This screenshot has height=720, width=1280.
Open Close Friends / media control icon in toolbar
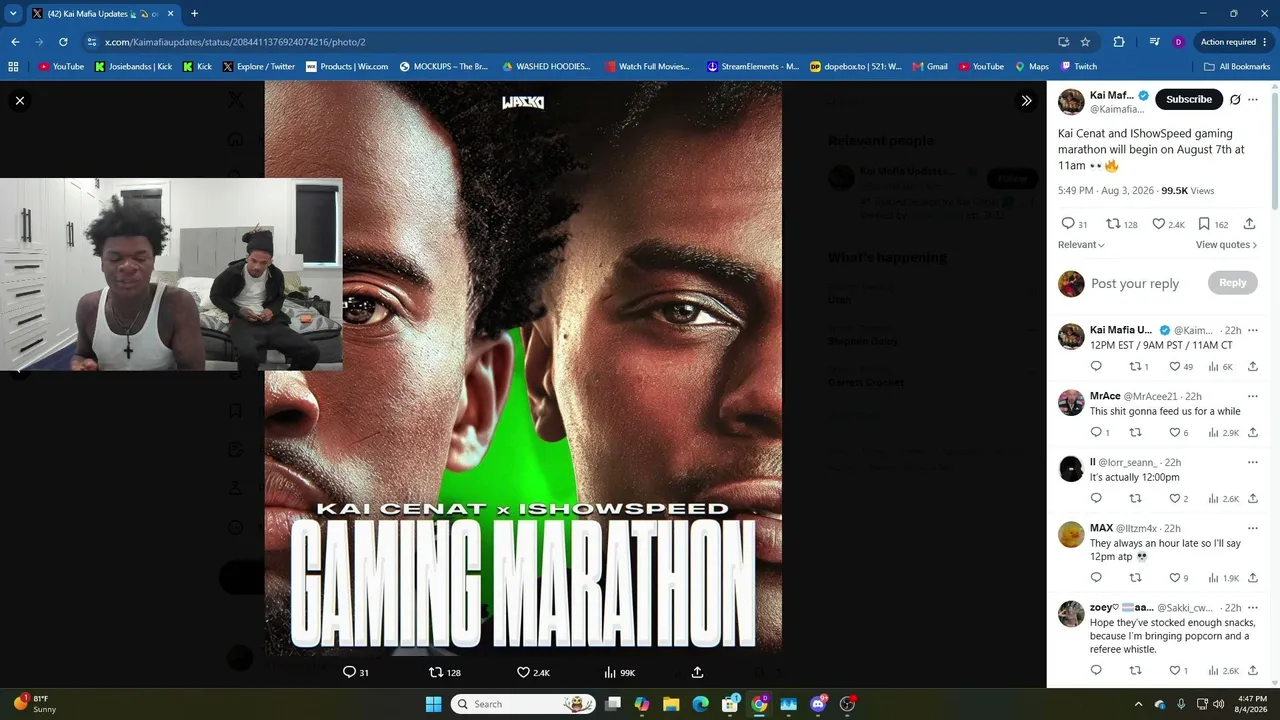(x=1154, y=42)
